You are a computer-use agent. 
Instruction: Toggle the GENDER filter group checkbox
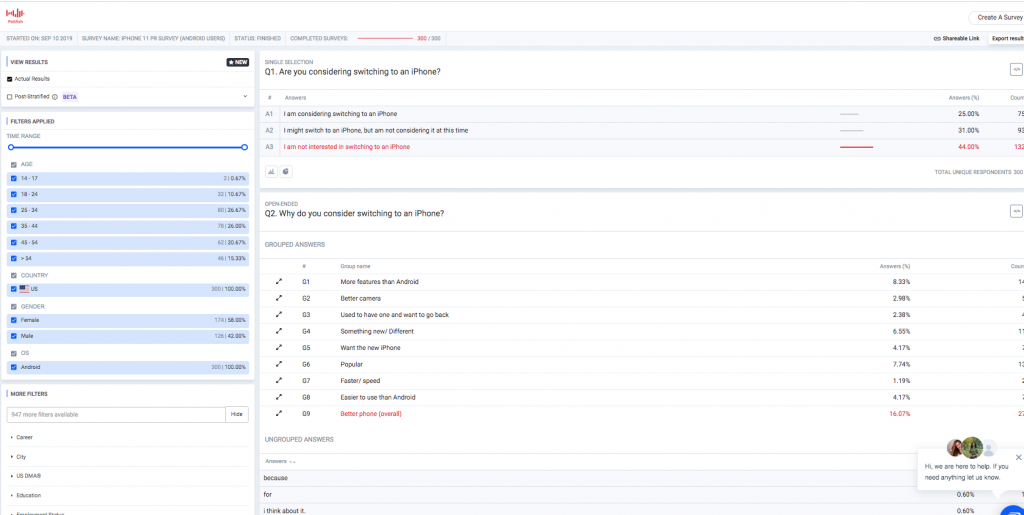pos(14,306)
